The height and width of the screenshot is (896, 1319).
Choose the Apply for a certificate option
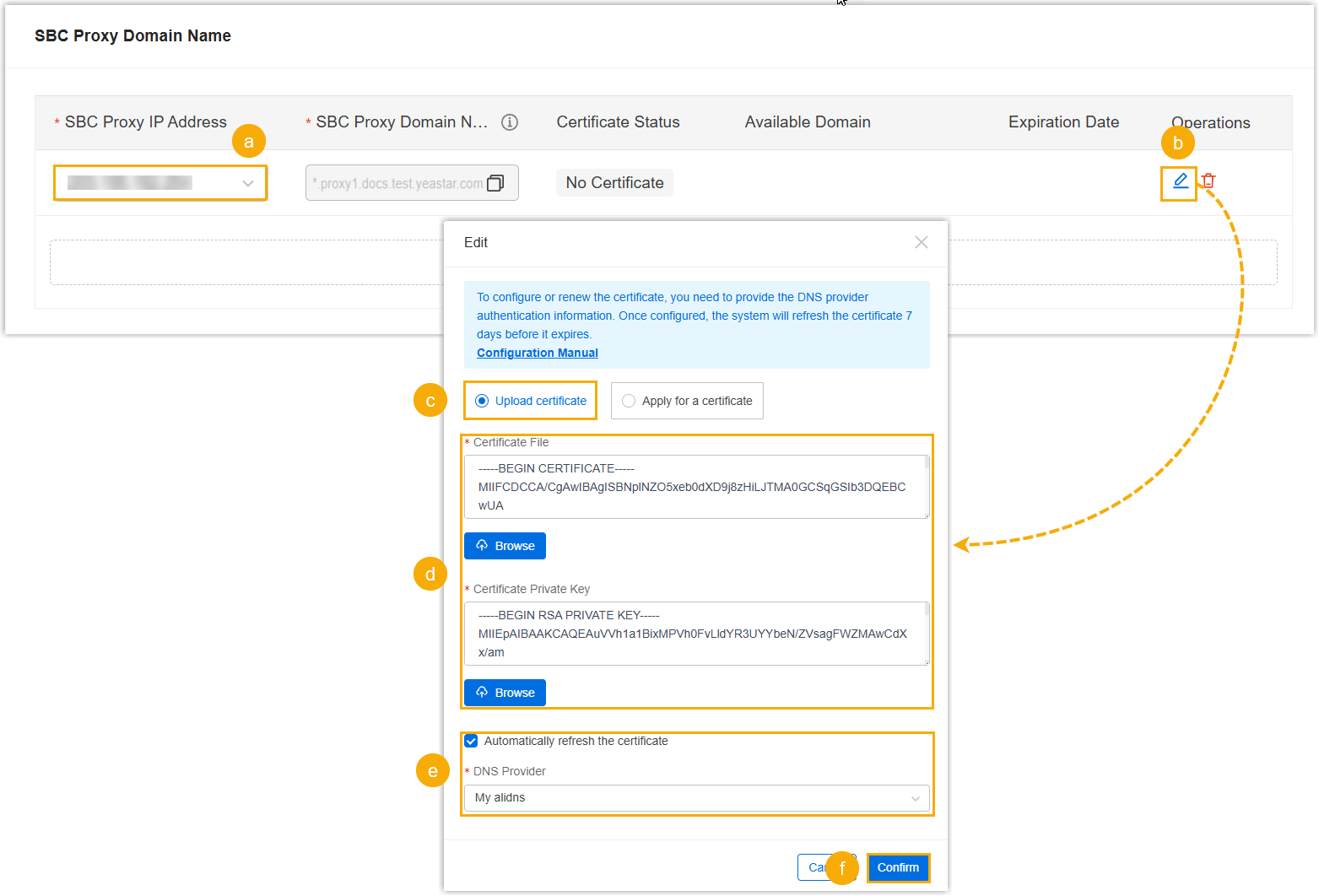click(x=629, y=402)
